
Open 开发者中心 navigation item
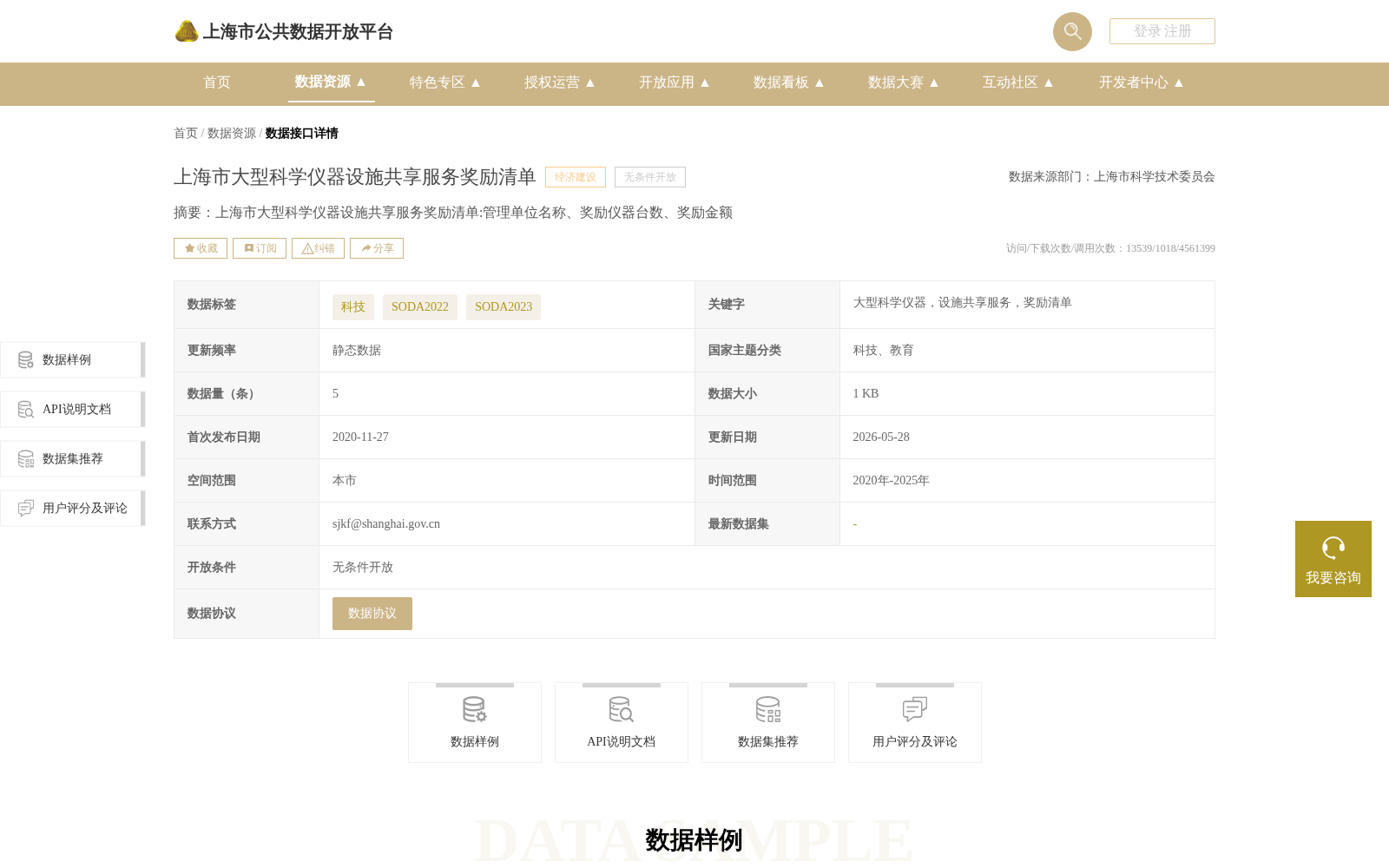coord(1134,82)
